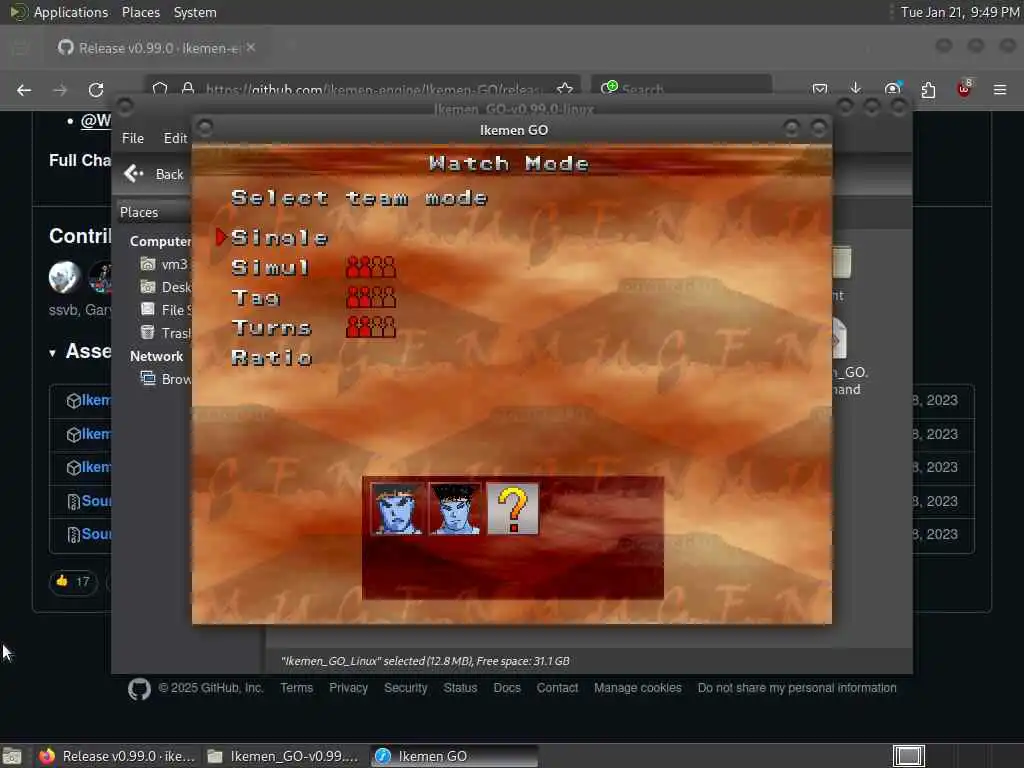Image resolution: width=1024 pixels, height=768 pixels.
Task: Open the Firefox hamburger menu
Action: (x=1000, y=90)
